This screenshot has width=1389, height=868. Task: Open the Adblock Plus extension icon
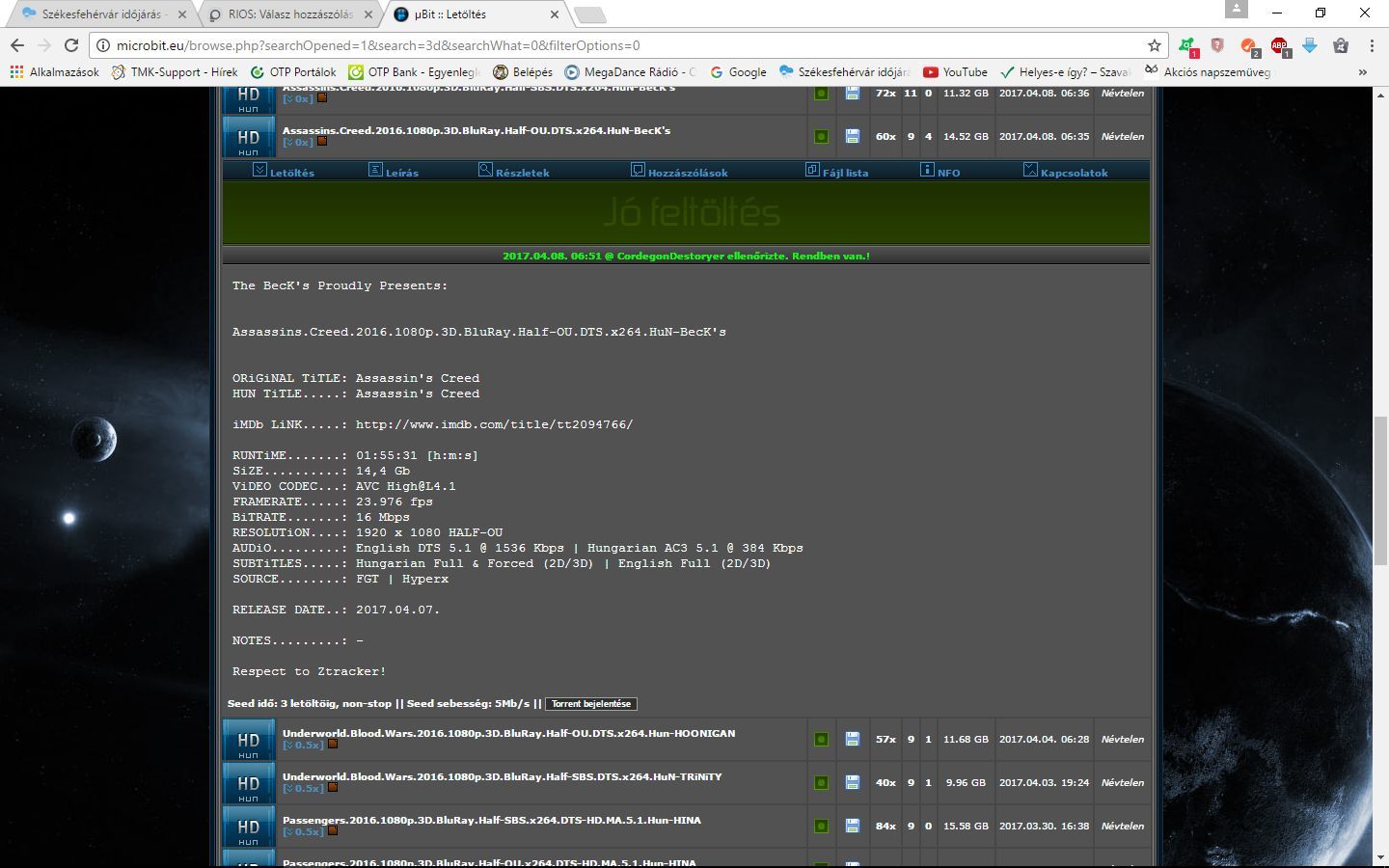(x=1279, y=45)
